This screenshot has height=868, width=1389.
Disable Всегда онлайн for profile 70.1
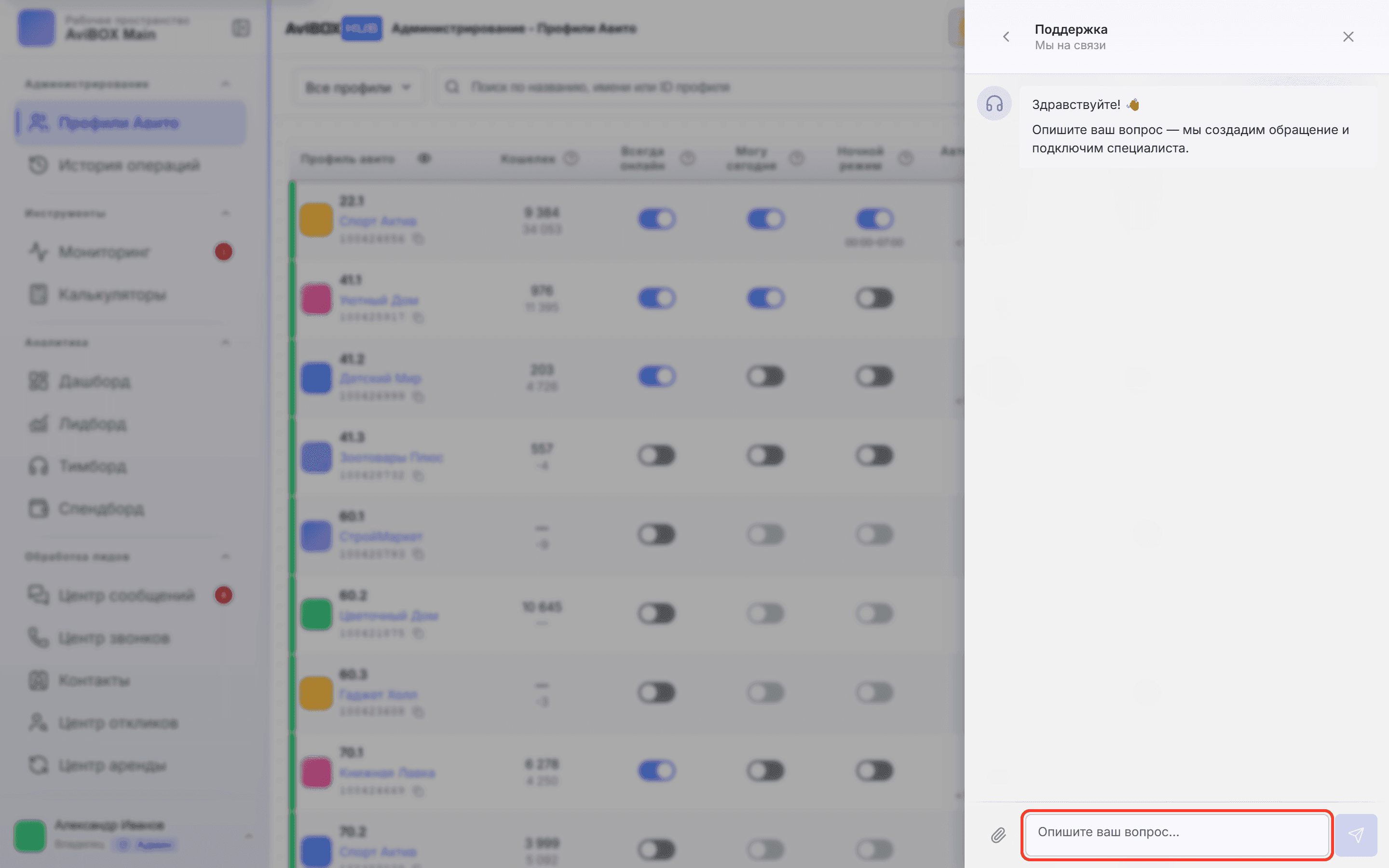point(656,771)
